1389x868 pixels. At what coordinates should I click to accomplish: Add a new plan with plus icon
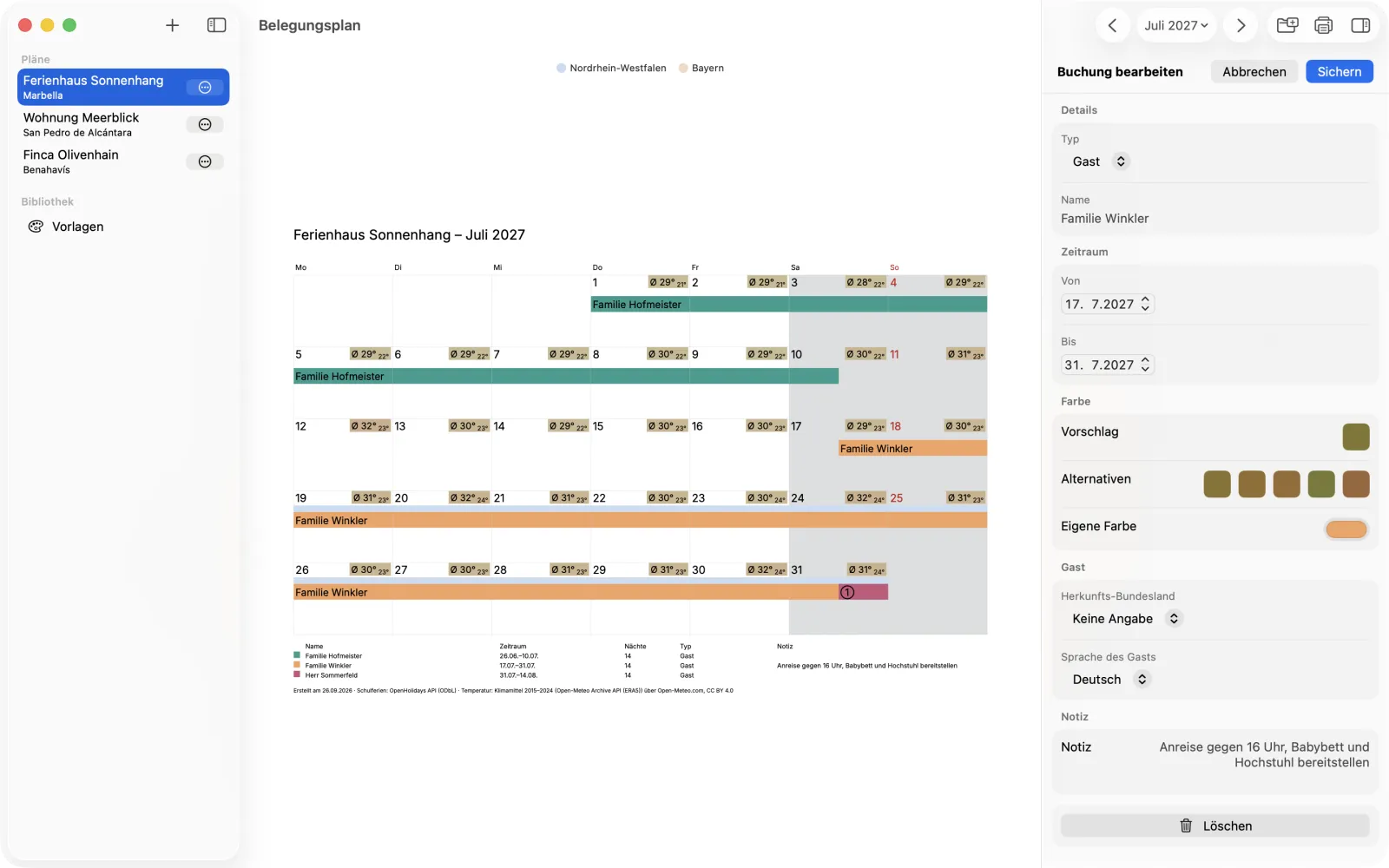click(x=172, y=25)
